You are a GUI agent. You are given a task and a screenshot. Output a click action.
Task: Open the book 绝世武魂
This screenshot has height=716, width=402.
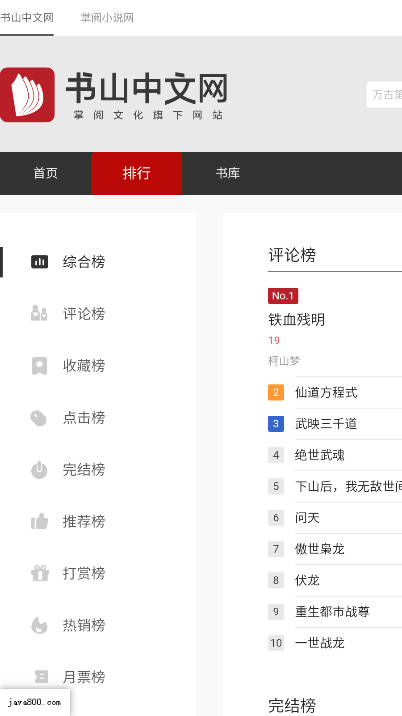pyautogui.click(x=320, y=455)
